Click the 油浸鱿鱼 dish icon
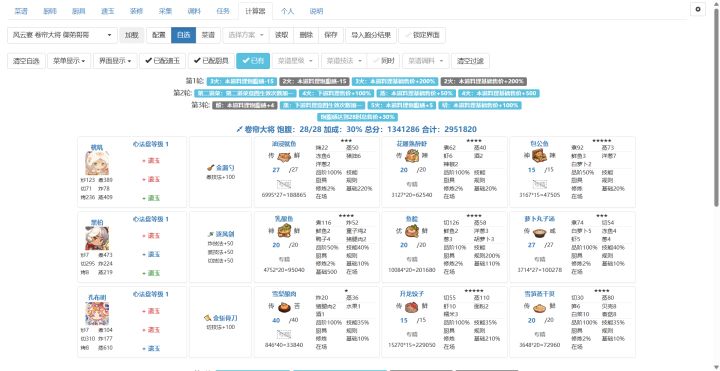The width and height of the screenshot is (720, 371). (x=284, y=157)
